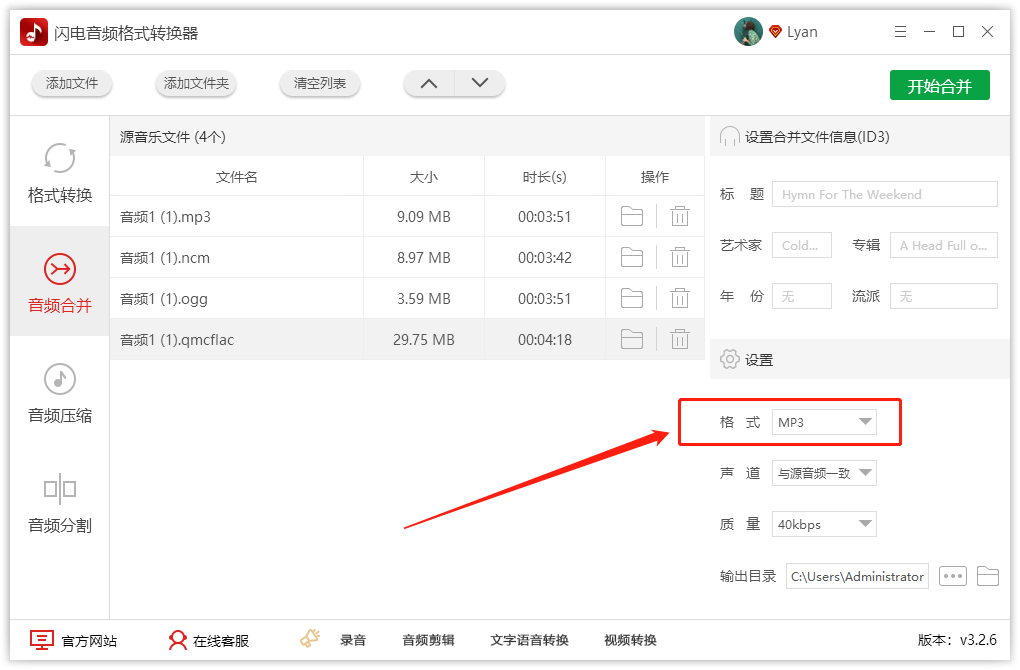Click the 添加文件 button
Screen dimensions: 1020x670
pos(72,83)
